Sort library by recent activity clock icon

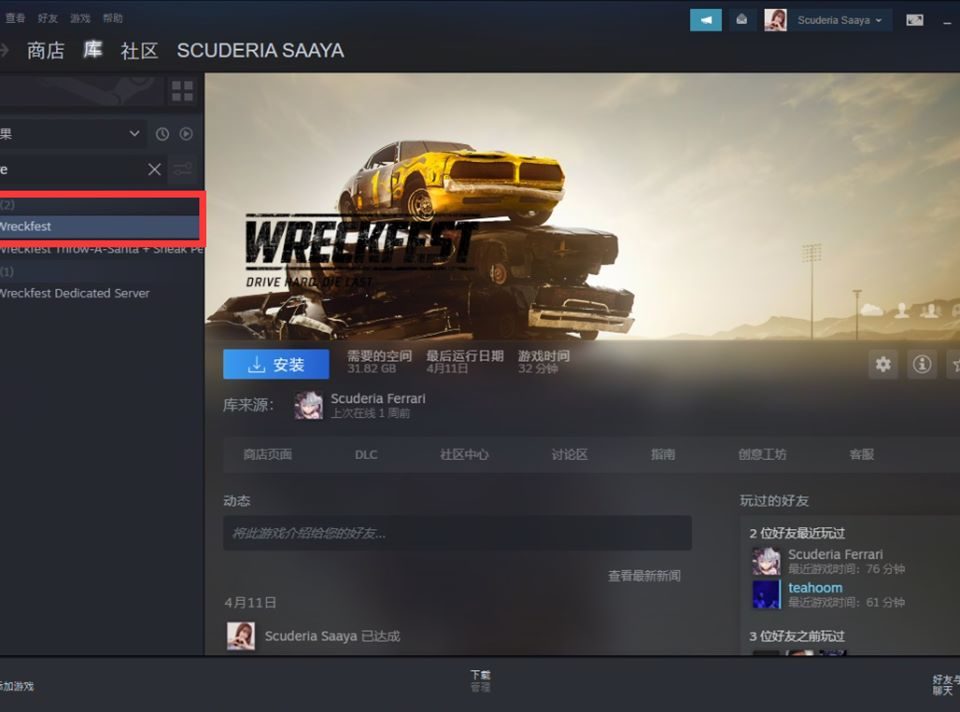162,133
